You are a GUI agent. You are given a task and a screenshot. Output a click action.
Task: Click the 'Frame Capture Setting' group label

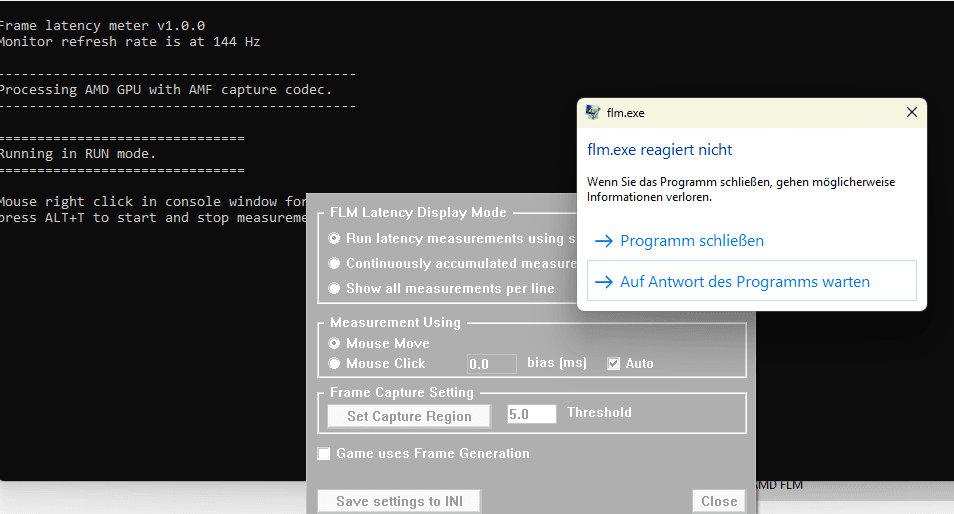pyautogui.click(x=402, y=392)
